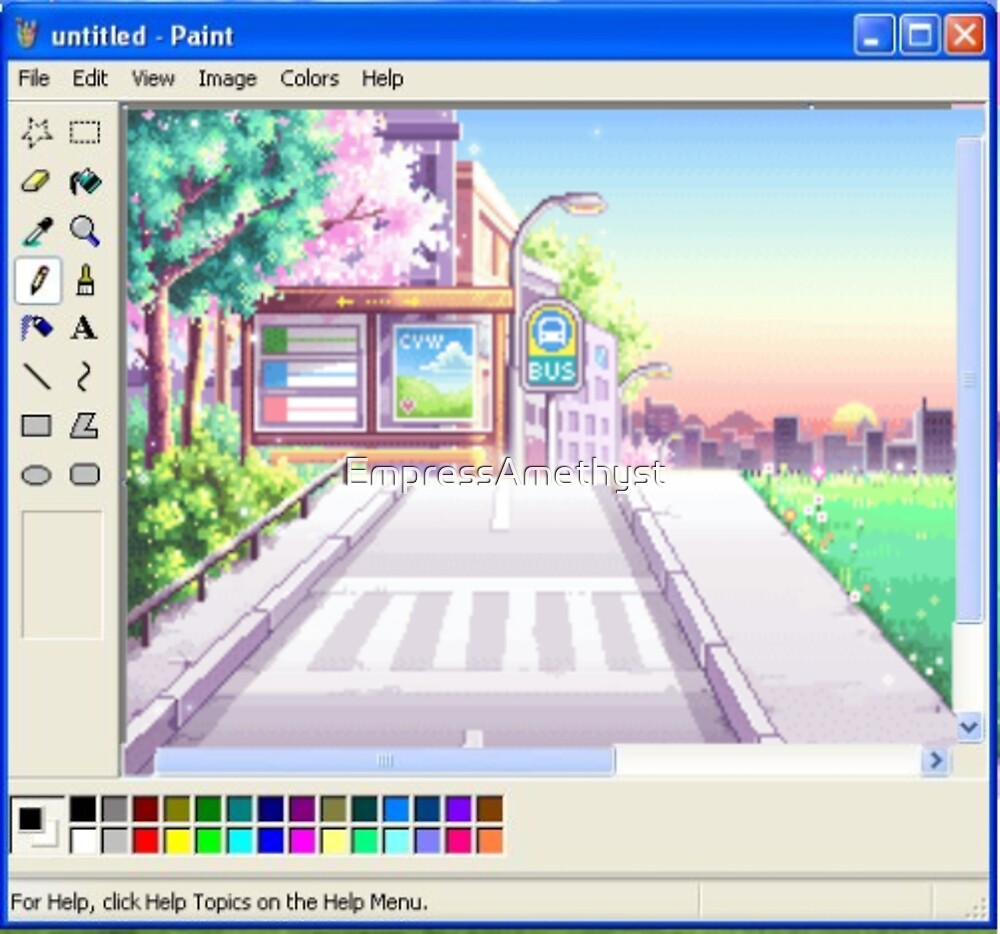The height and width of the screenshot is (934, 1000).
Task: Click the vertical scrollbar down arrow
Action: pyautogui.click(x=968, y=727)
